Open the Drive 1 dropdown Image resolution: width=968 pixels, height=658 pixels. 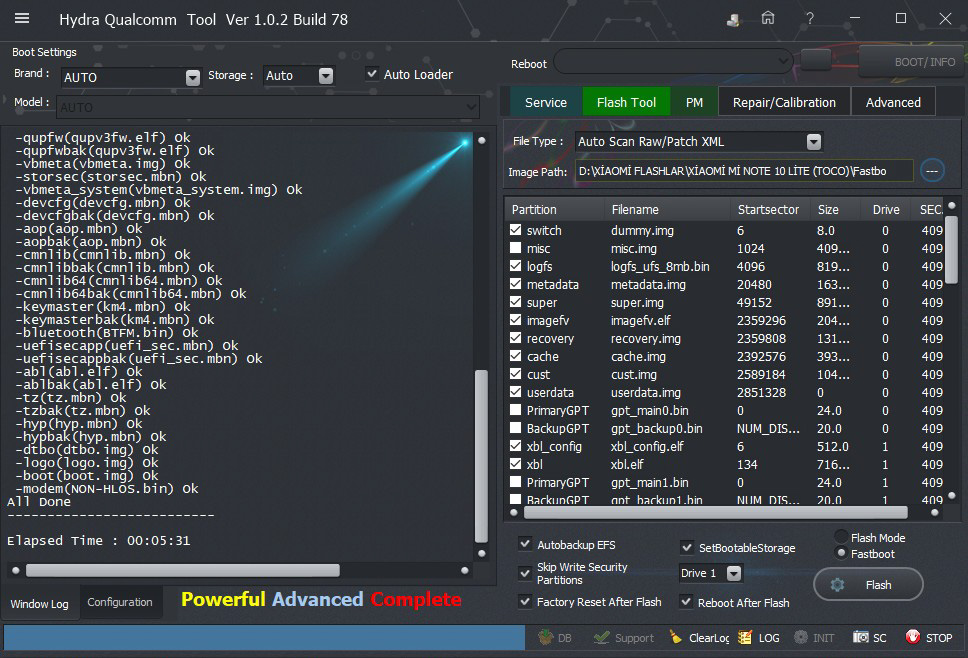(x=734, y=573)
